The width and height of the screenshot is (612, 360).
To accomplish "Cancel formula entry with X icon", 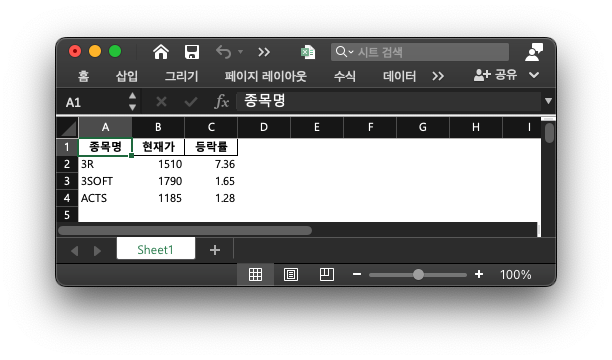I will coord(161,102).
